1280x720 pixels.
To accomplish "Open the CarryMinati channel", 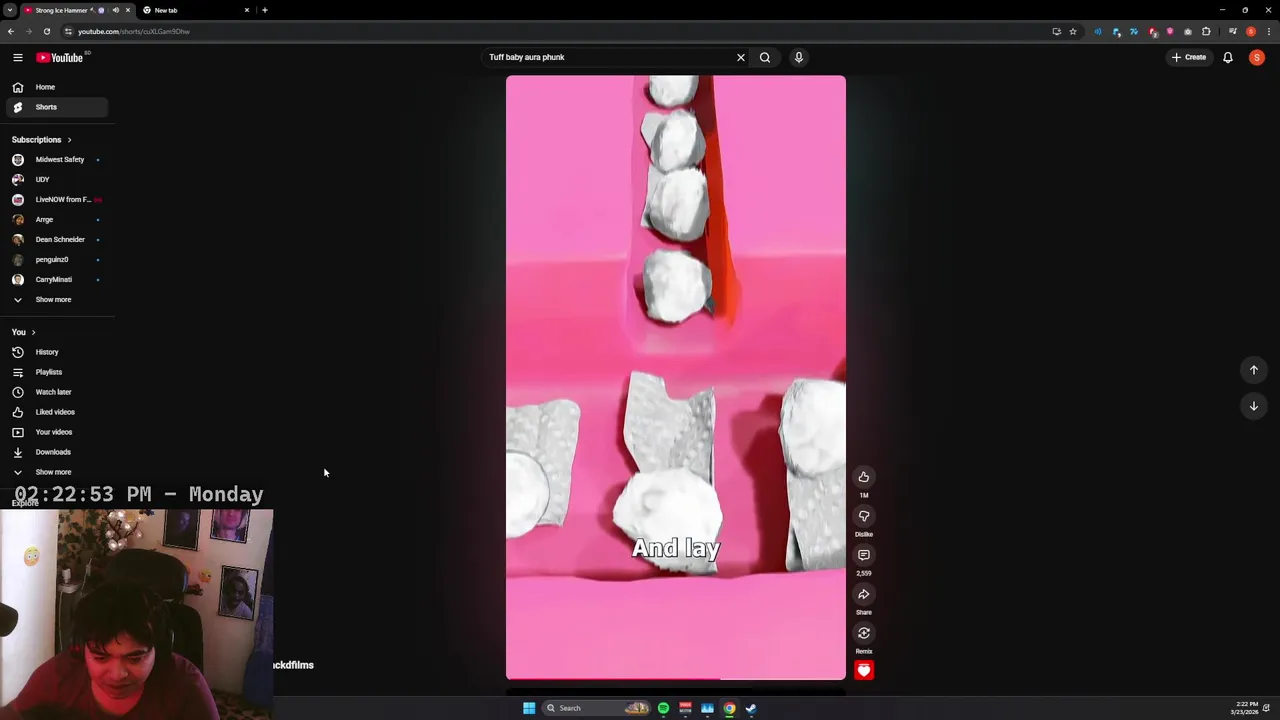I will (55, 280).
